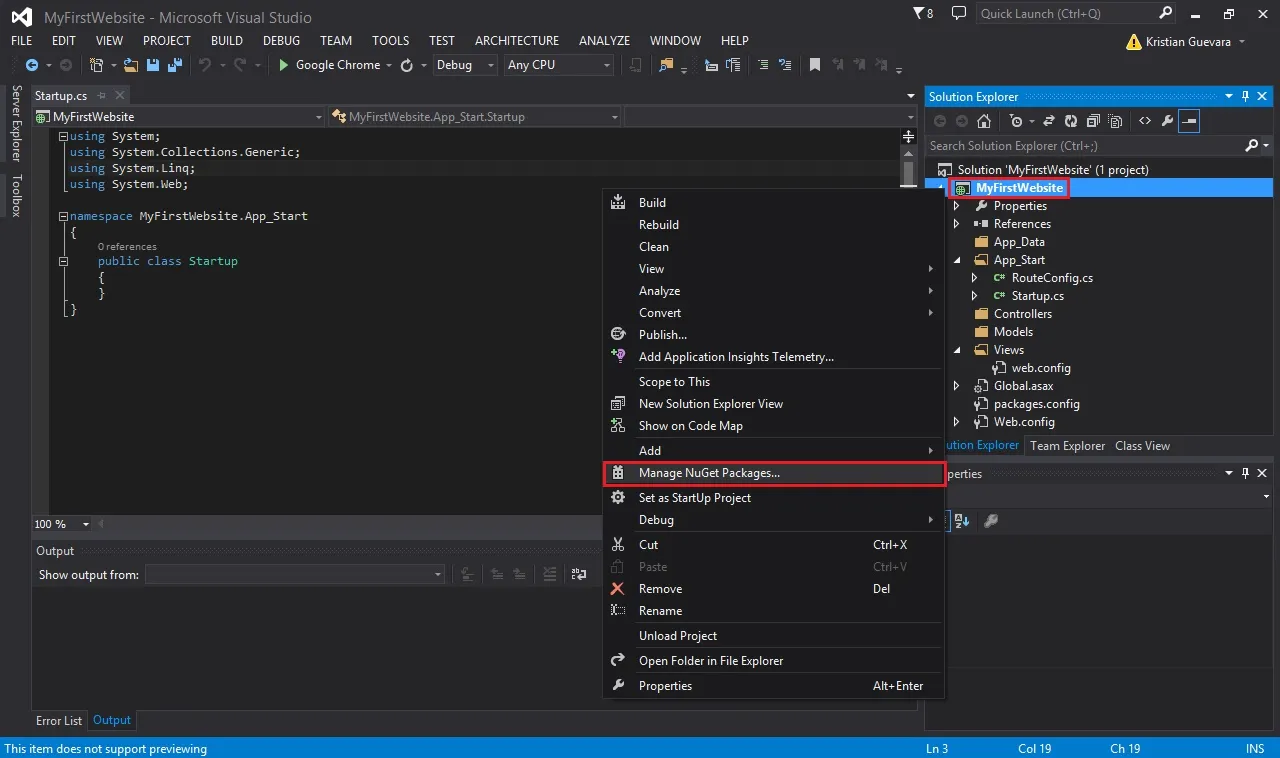The height and width of the screenshot is (758, 1280).
Task: Select Startup.cs in Solution Explorer
Action: click(1037, 296)
